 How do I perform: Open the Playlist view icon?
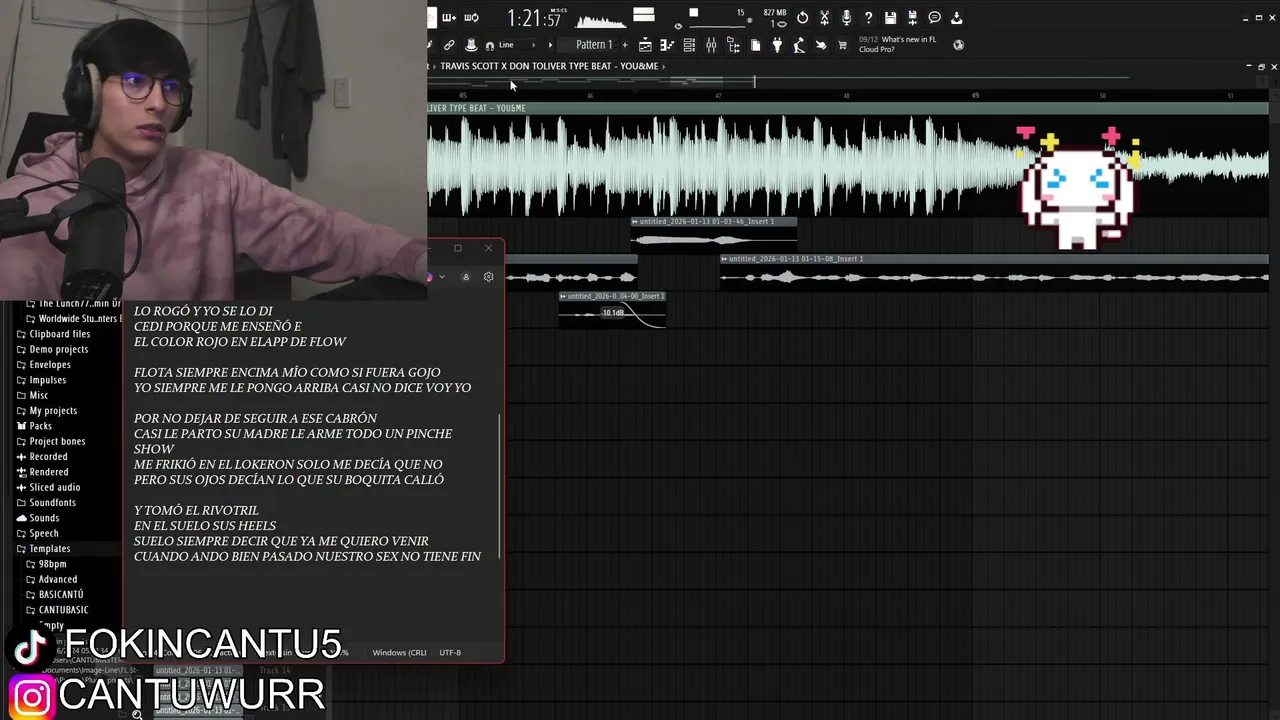coord(645,45)
